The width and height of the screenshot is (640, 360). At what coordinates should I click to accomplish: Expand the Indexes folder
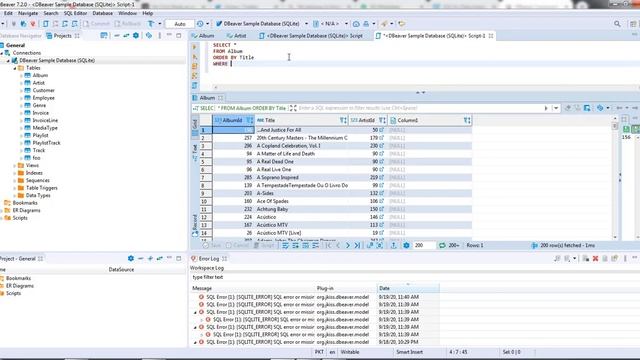(15, 173)
